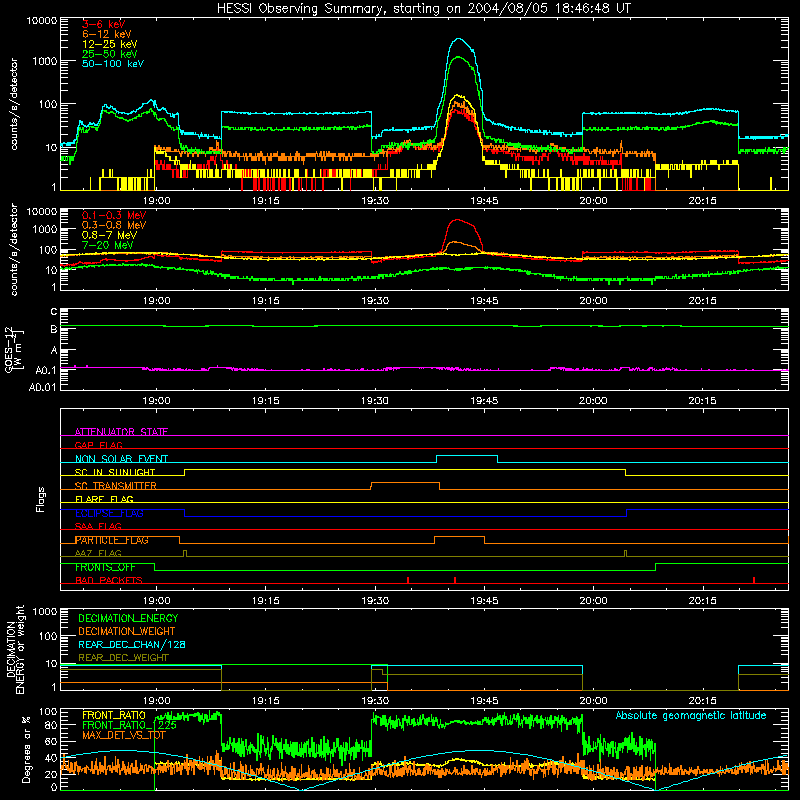The image size is (800, 800).
Task: Click the BAD_PACKETS red tick near 20:22
Action: 754,580
